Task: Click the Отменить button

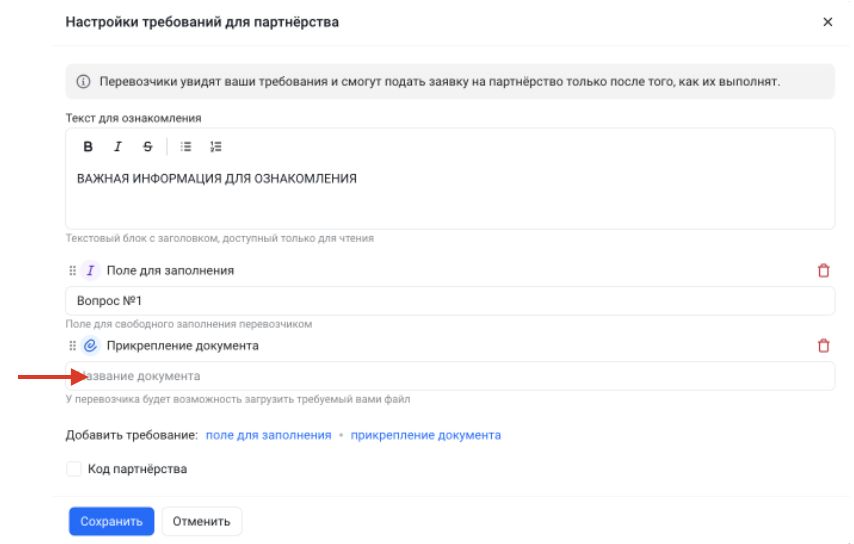Action: point(202,521)
